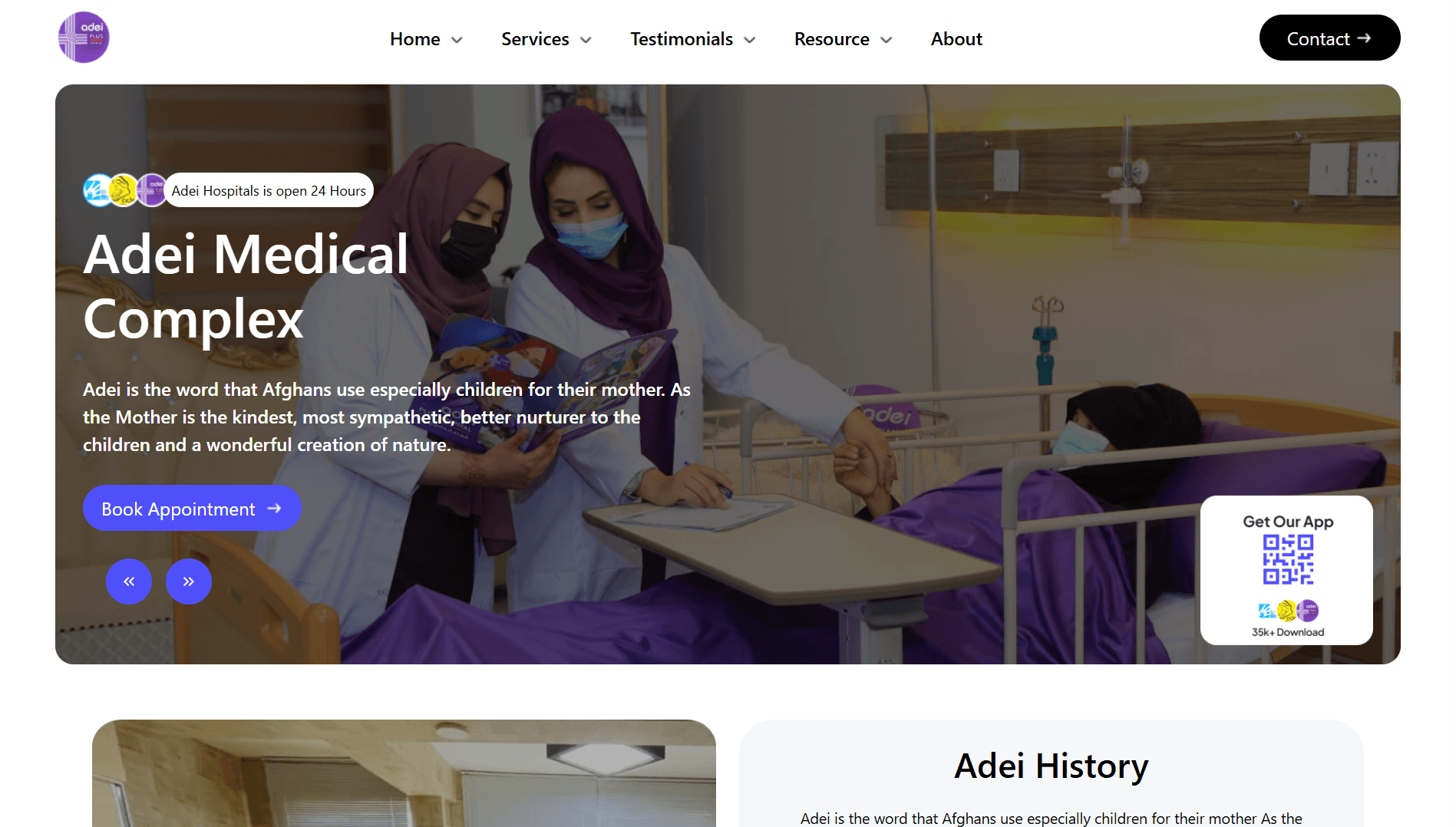Click the Adei Plus logo in header
The width and height of the screenshot is (1456, 827).
tap(84, 37)
